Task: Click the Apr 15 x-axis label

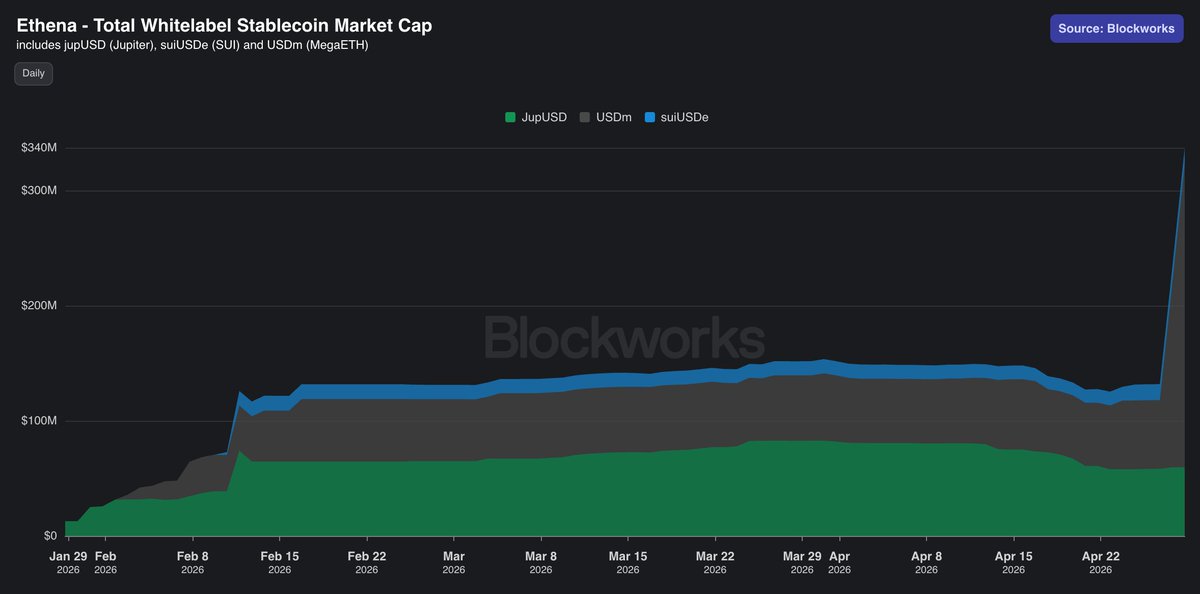Action: click(x=1013, y=562)
